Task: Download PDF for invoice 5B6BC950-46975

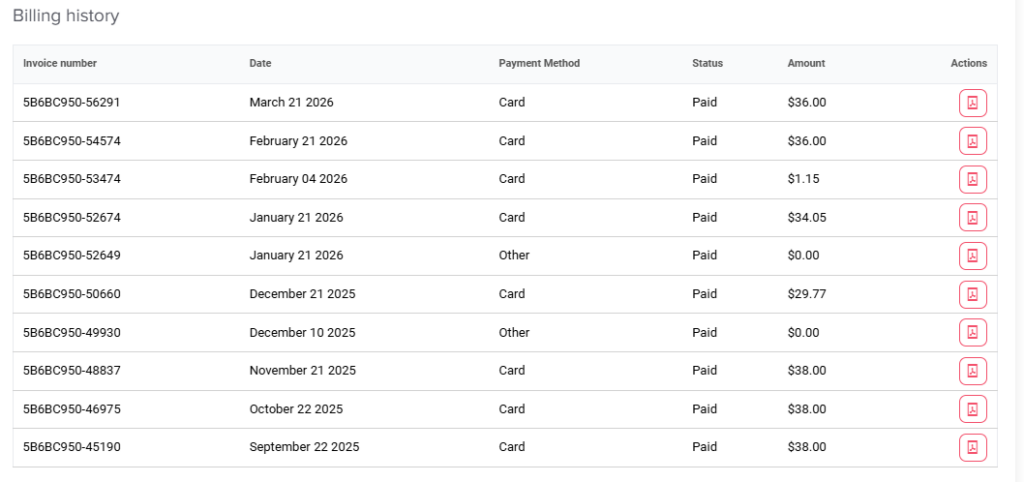Action: pyautogui.click(x=972, y=410)
